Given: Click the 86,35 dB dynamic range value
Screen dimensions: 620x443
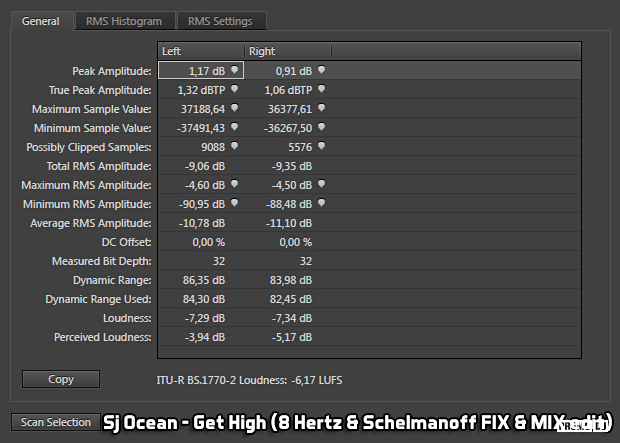Looking at the screenshot, I should tap(204, 280).
